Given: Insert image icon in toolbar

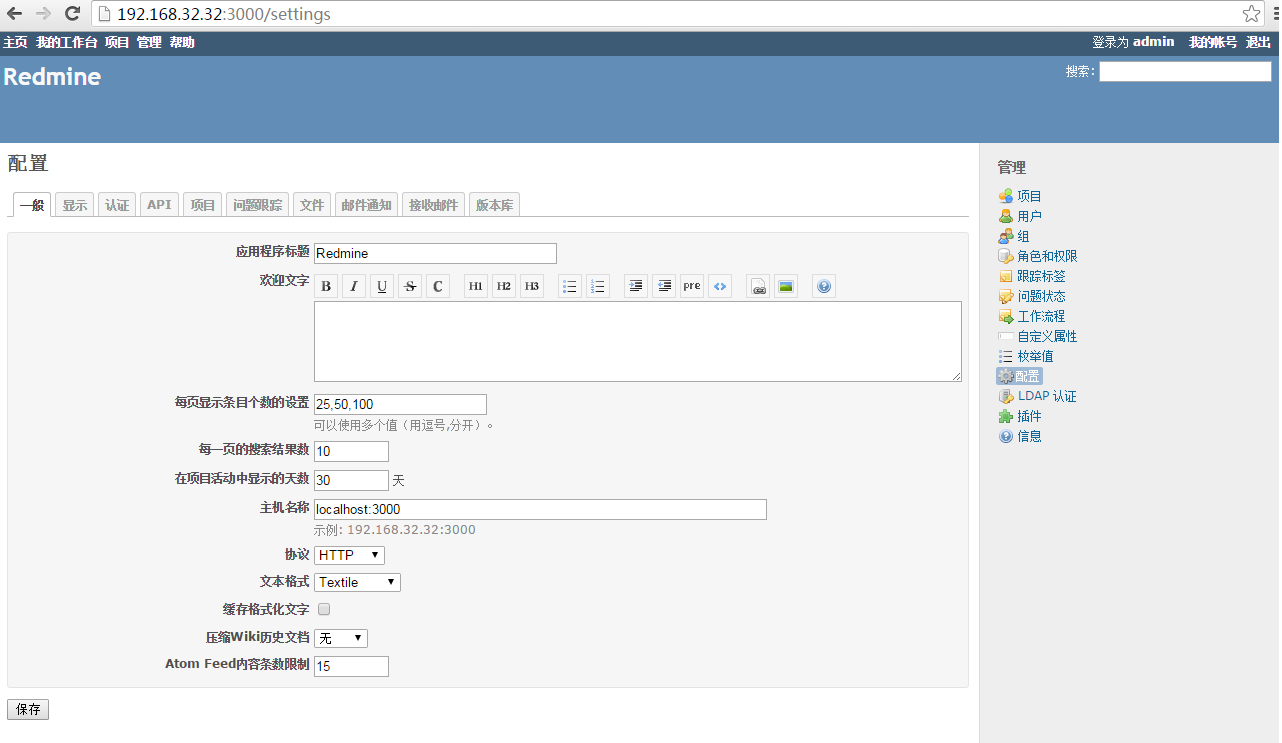Looking at the screenshot, I should (x=786, y=287).
